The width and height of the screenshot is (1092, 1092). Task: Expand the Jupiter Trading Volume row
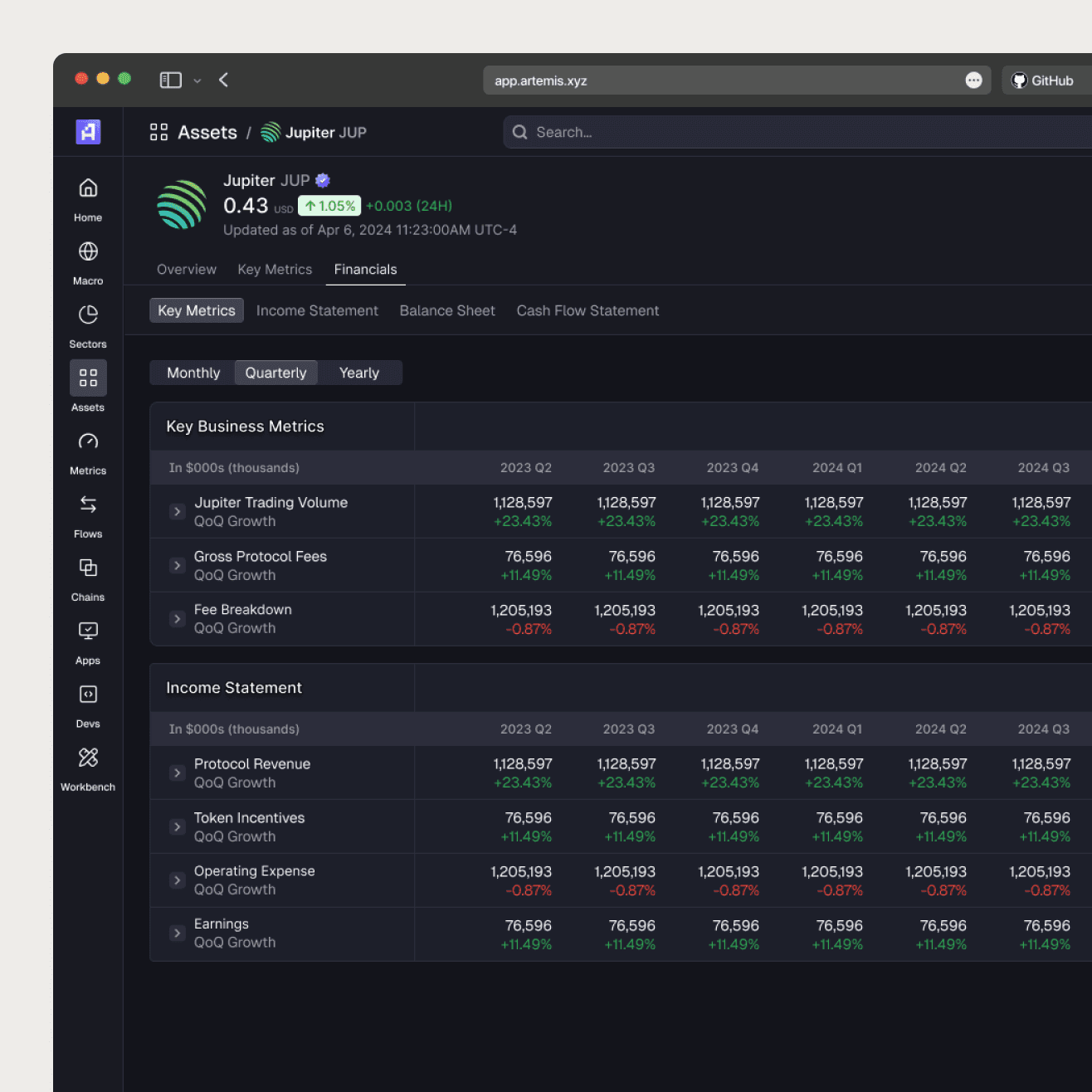pos(177,511)
